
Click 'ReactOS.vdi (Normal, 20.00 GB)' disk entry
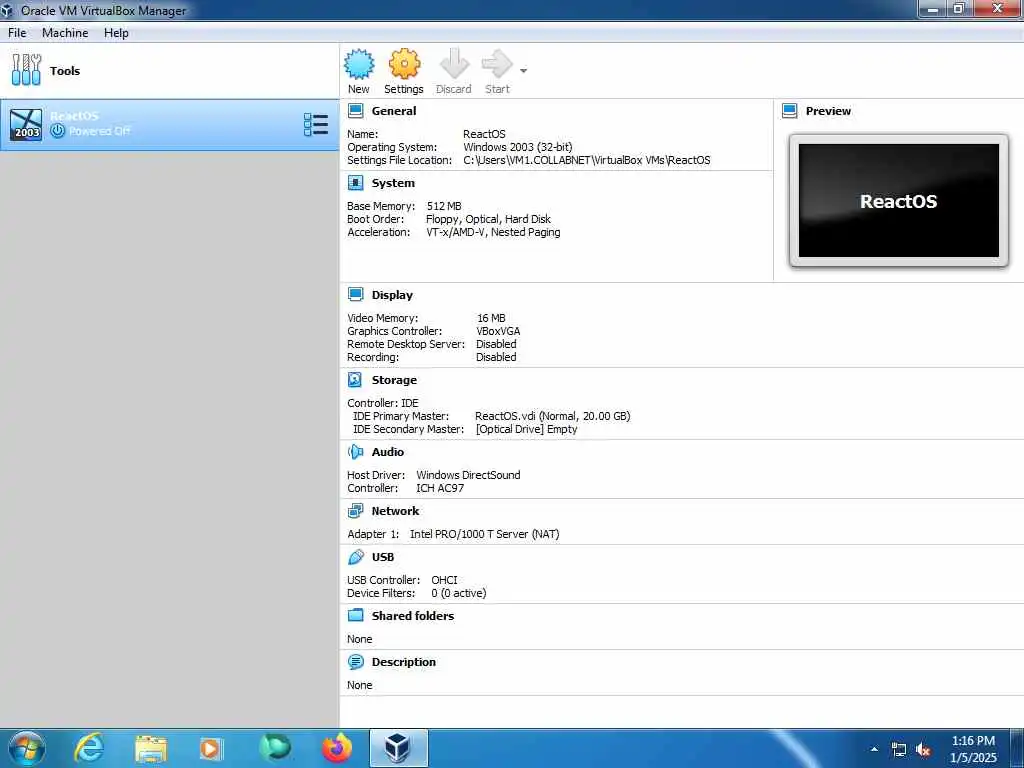click(x=552, y=416)
